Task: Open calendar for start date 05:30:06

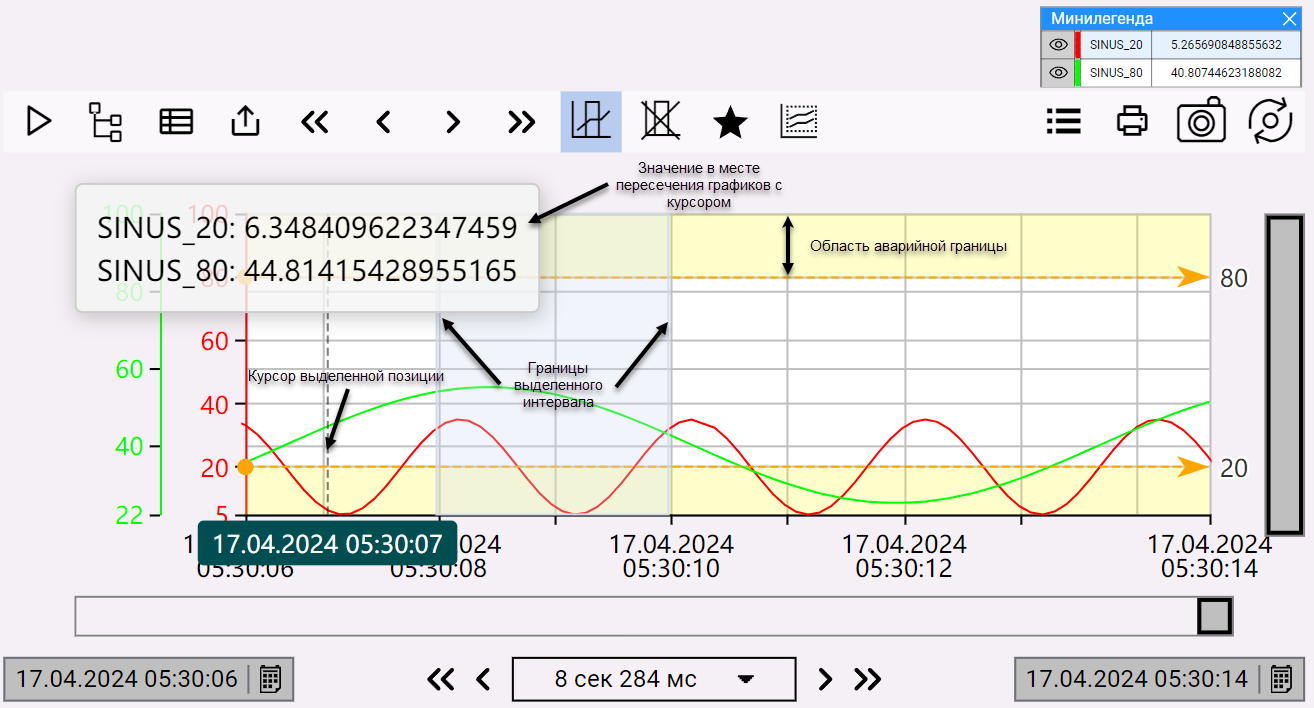Action: (269, 680)
